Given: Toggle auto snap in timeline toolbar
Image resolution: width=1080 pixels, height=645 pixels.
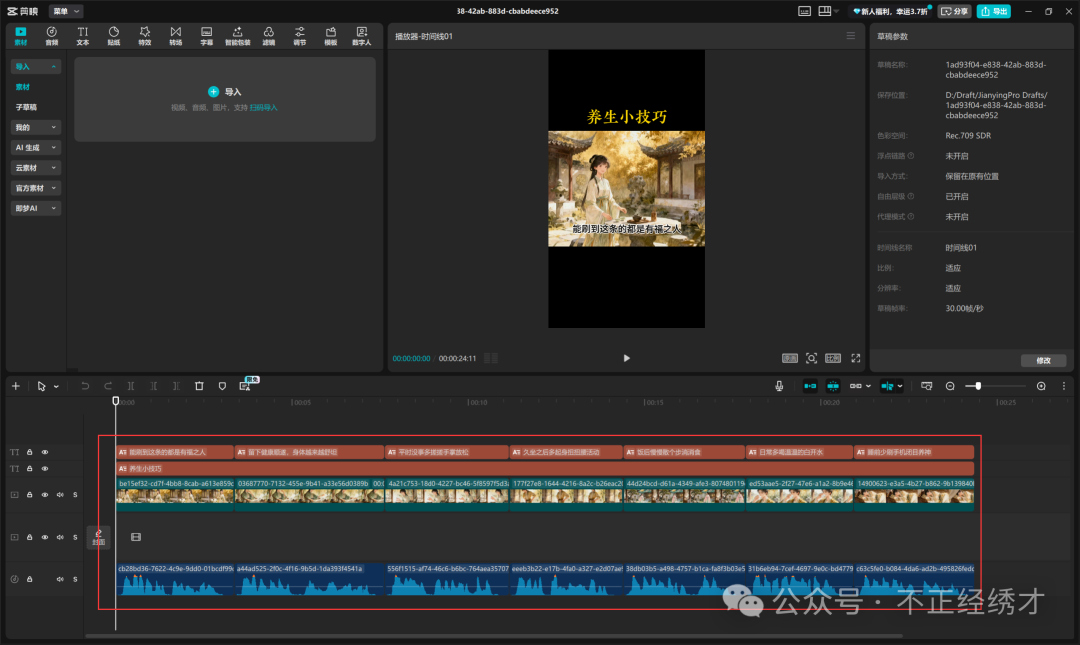Looking at the screenshot, I should pyautogui.click(x=833, y=386).
